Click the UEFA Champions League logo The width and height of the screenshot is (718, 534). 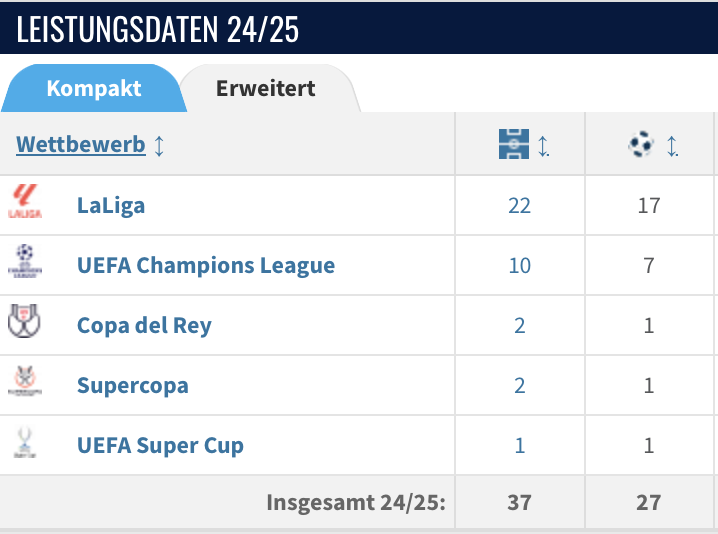pos(25,260)
